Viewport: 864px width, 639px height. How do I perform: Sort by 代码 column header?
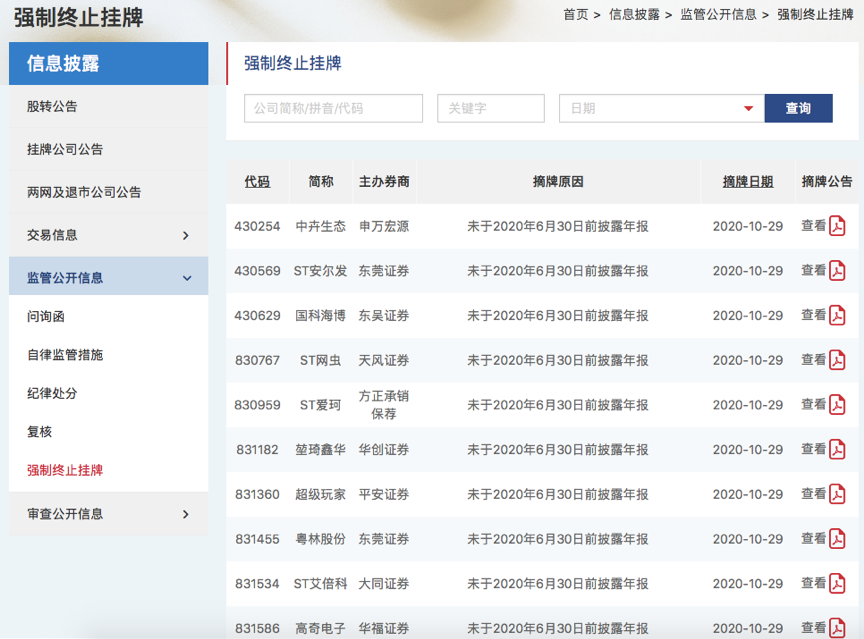(x=257, y=182)
